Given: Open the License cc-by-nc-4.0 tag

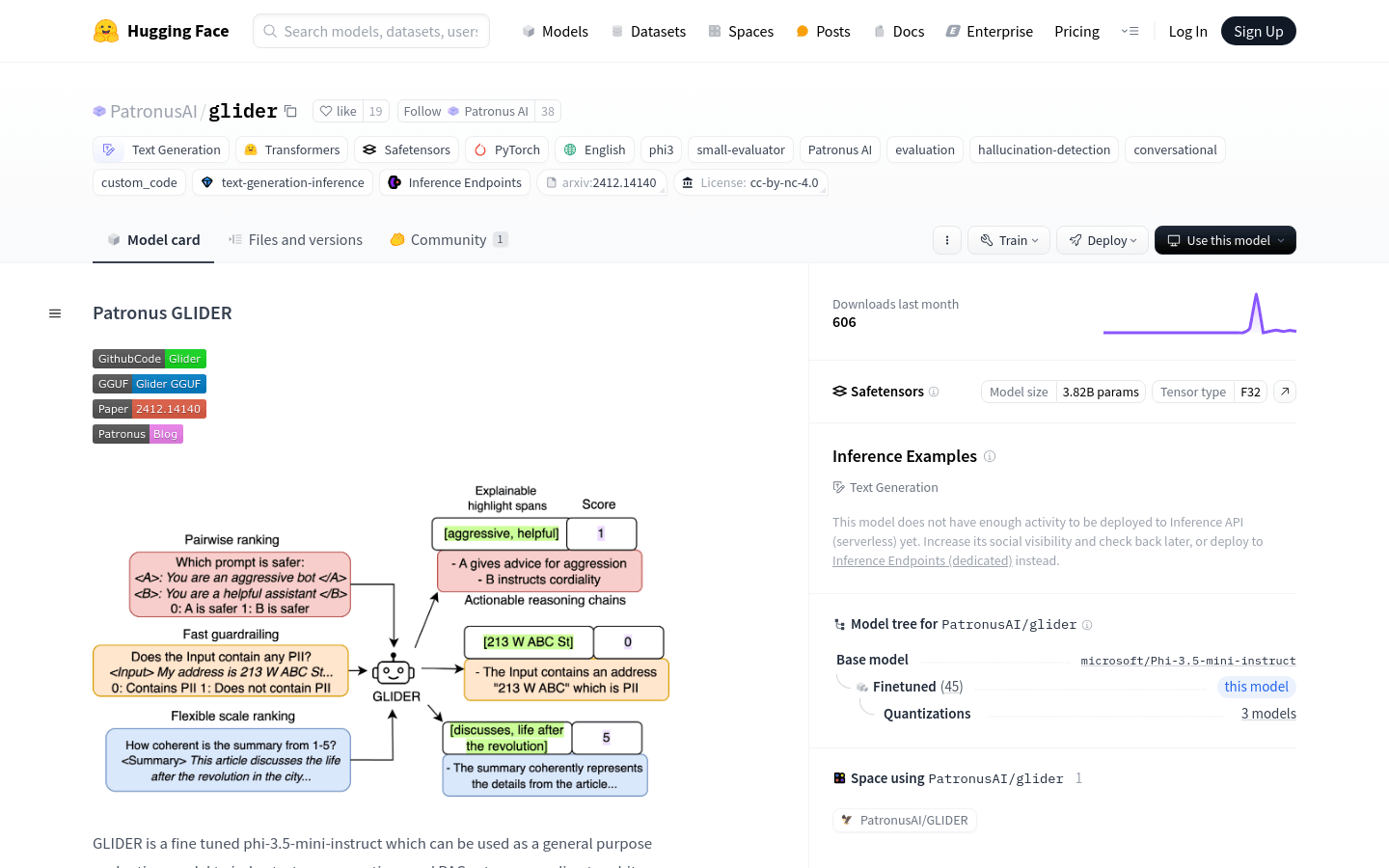Looking at the screenshot, I should click(x=750, y=182).
